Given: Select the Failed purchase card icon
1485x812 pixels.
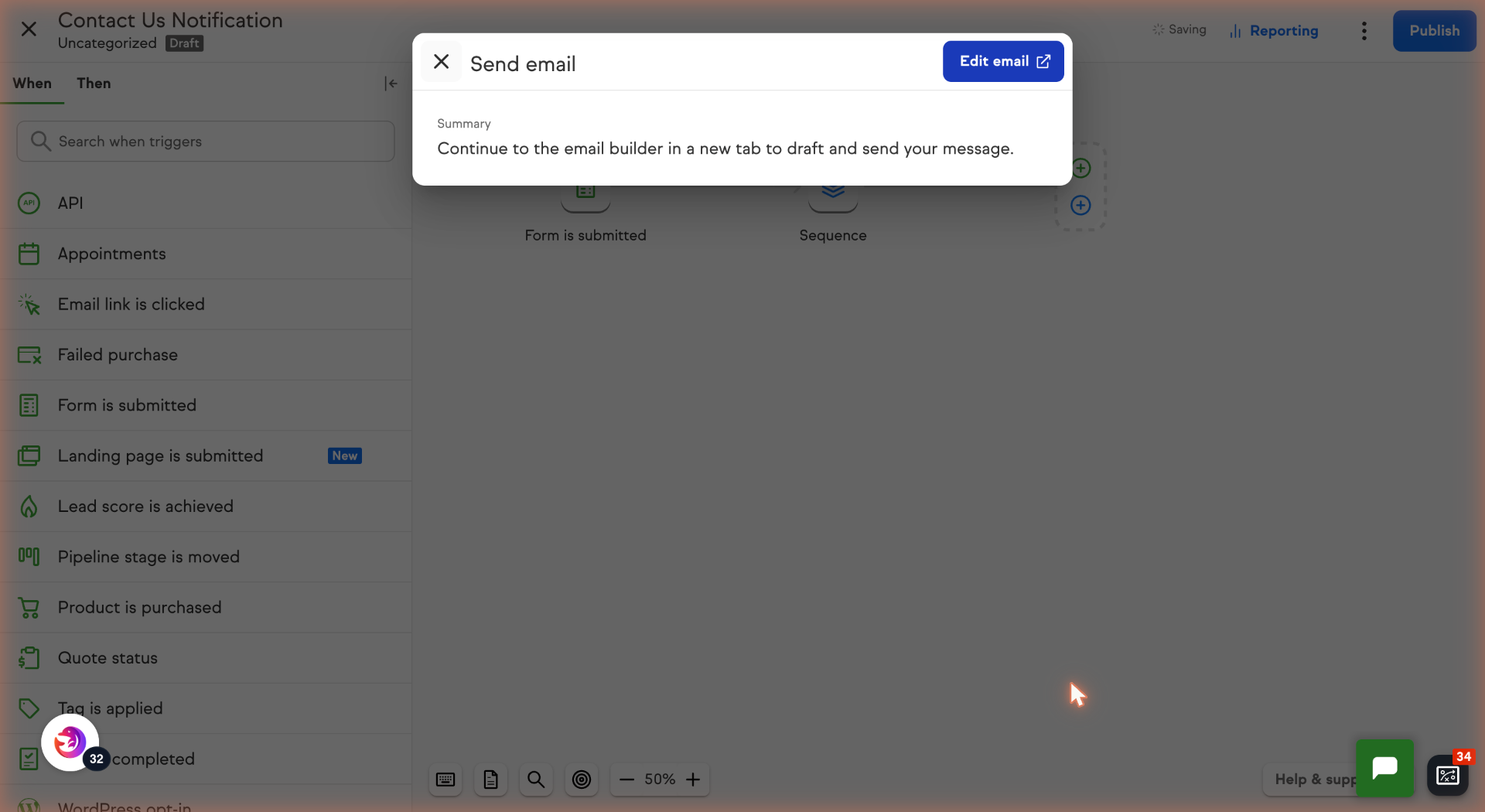Looking at the screenshot, I should point(29,355).
